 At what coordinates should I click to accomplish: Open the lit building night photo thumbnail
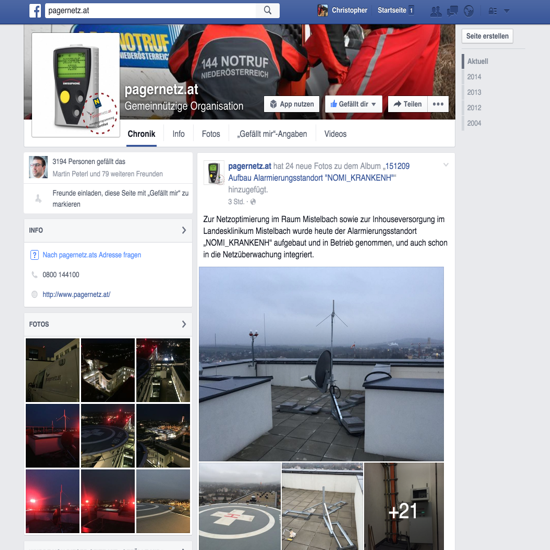(108, 370)
